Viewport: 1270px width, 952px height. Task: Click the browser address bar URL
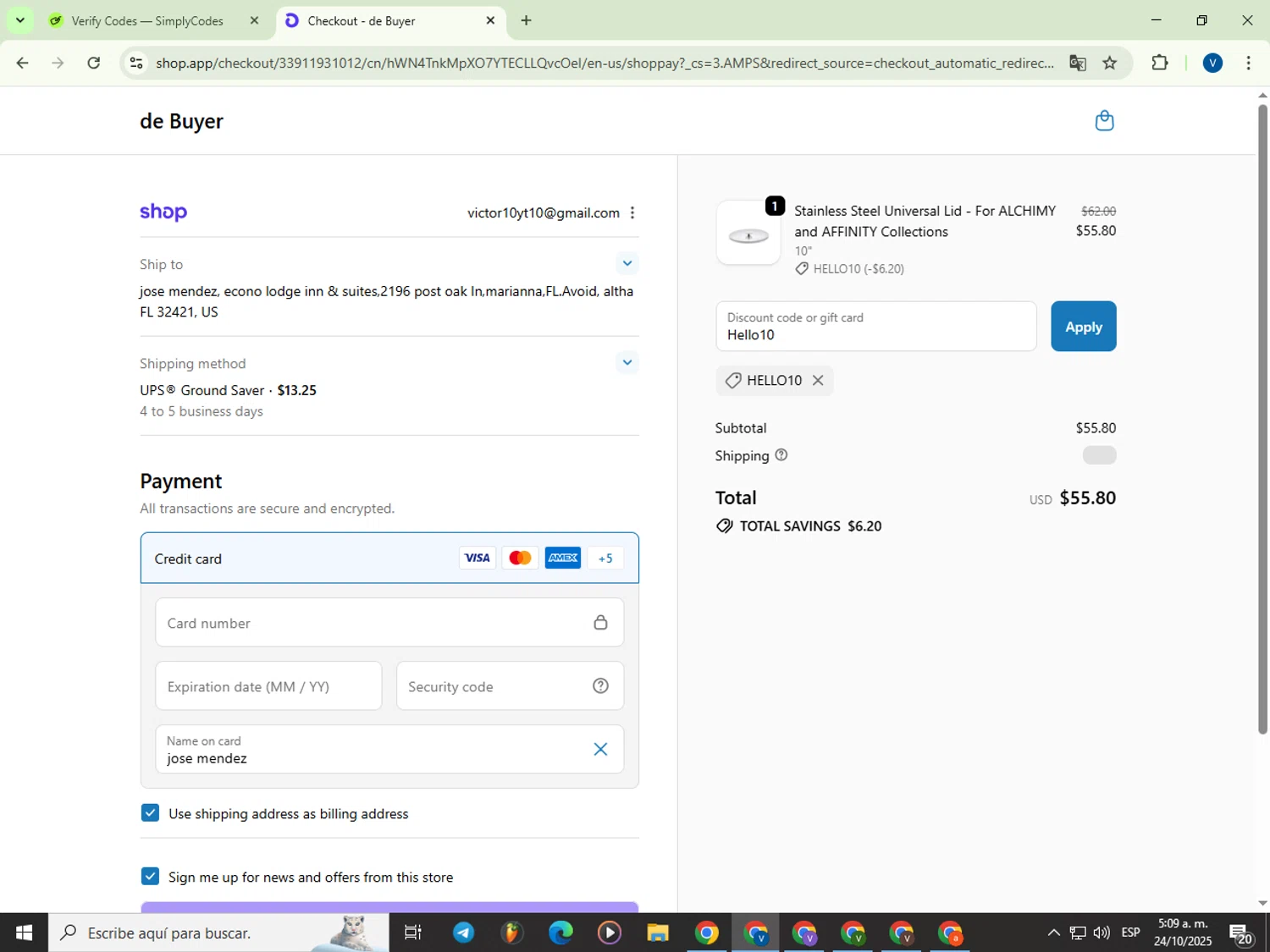[605, 63]
